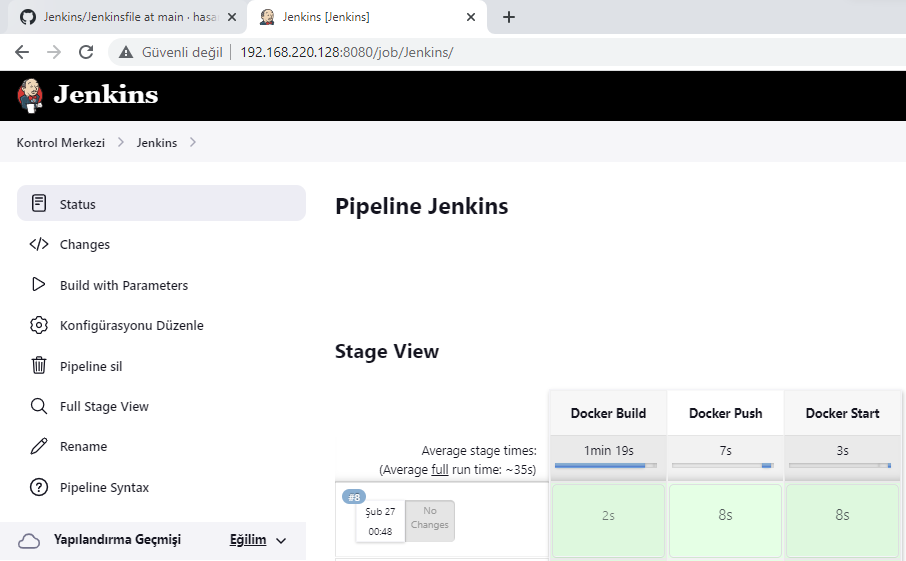Open a new browser tab with plus

click(x=508, y=17)
